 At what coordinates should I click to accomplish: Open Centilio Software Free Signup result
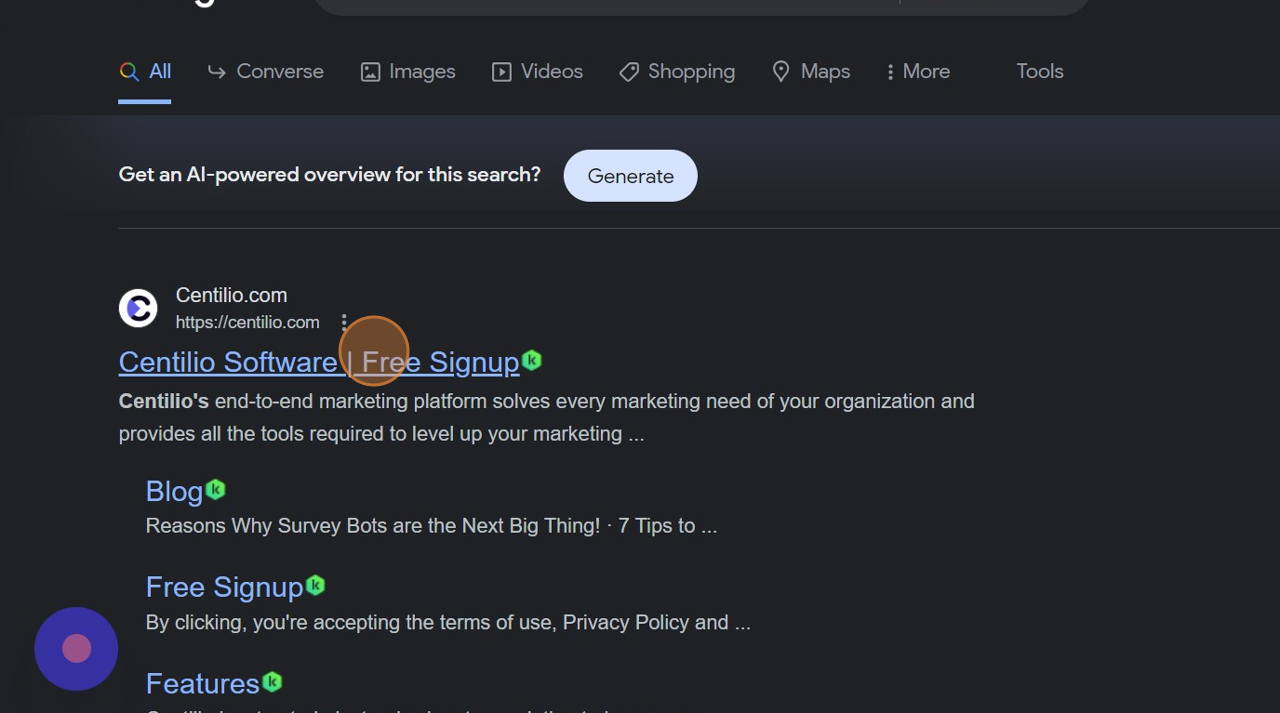coord(319,362)
